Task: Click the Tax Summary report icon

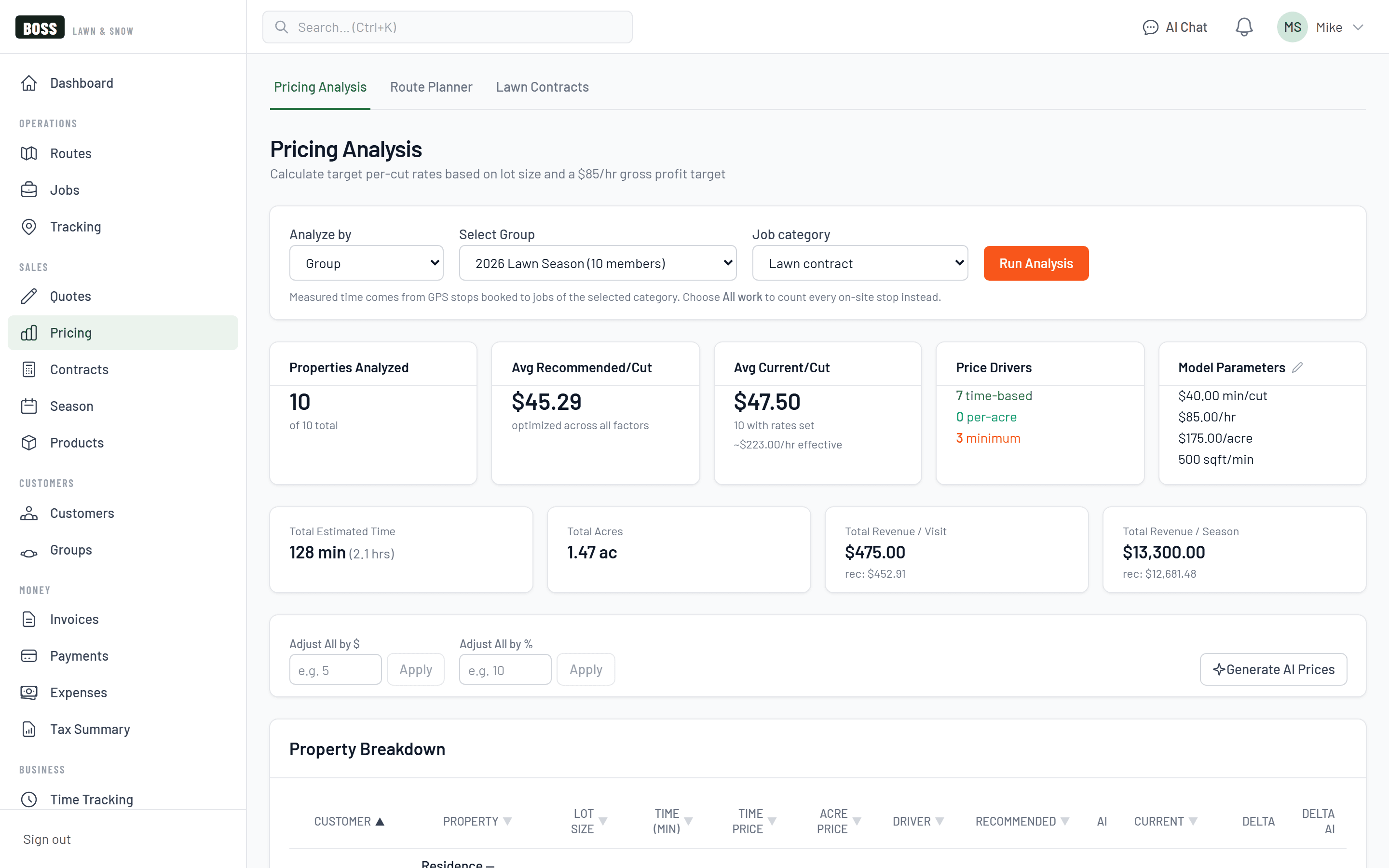Action: click(x=29, y=729)
